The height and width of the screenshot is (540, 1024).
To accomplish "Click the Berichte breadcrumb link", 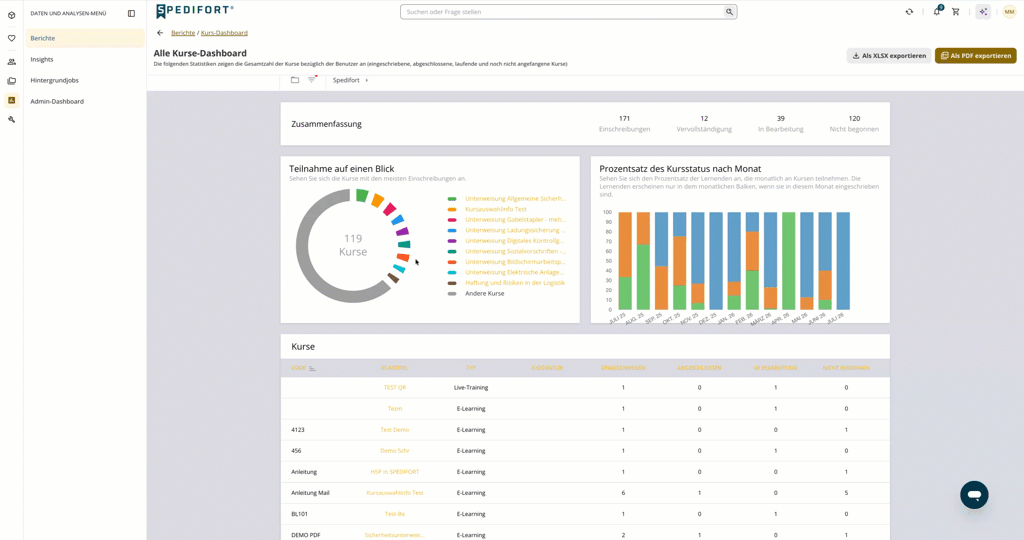I will 183,33.
